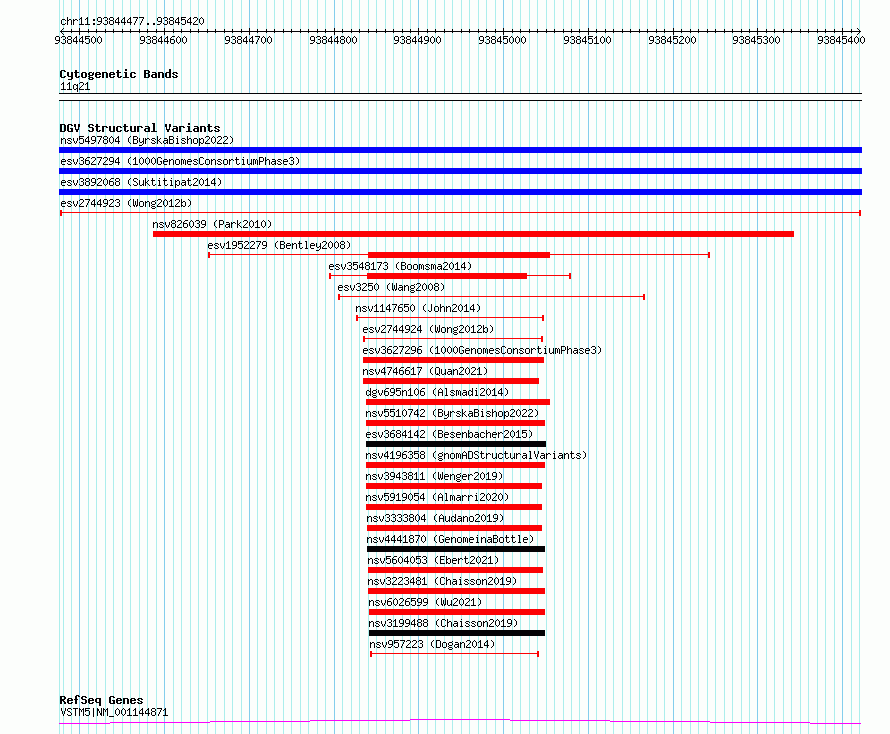890x734 pixels.
Task: Click nsv5510742 (ByrskaBishop2022) label
Action: (x=452, y=413)
